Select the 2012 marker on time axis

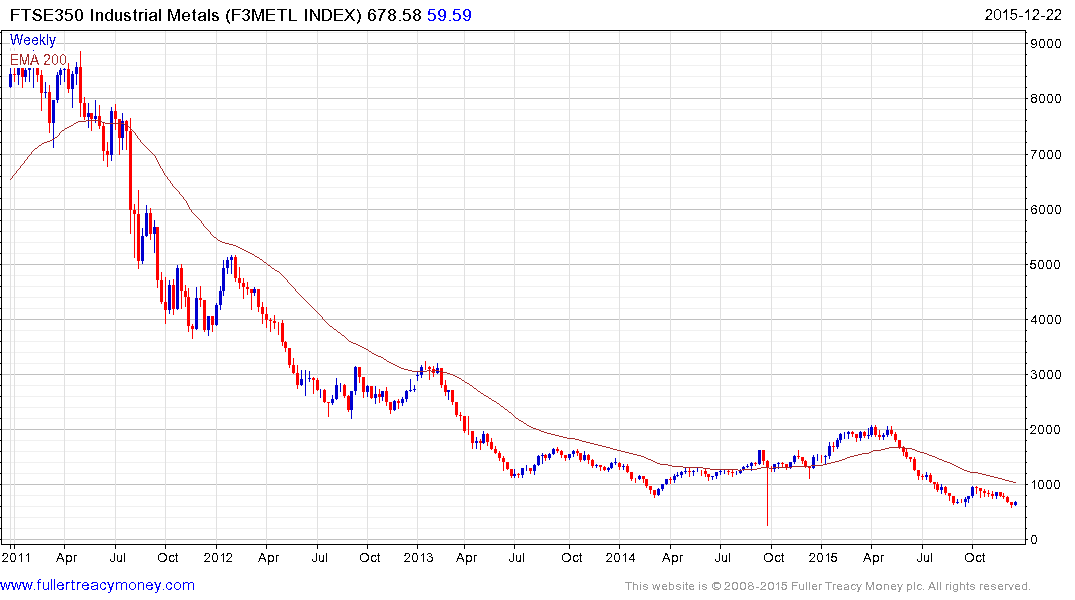tap(217, 556)
